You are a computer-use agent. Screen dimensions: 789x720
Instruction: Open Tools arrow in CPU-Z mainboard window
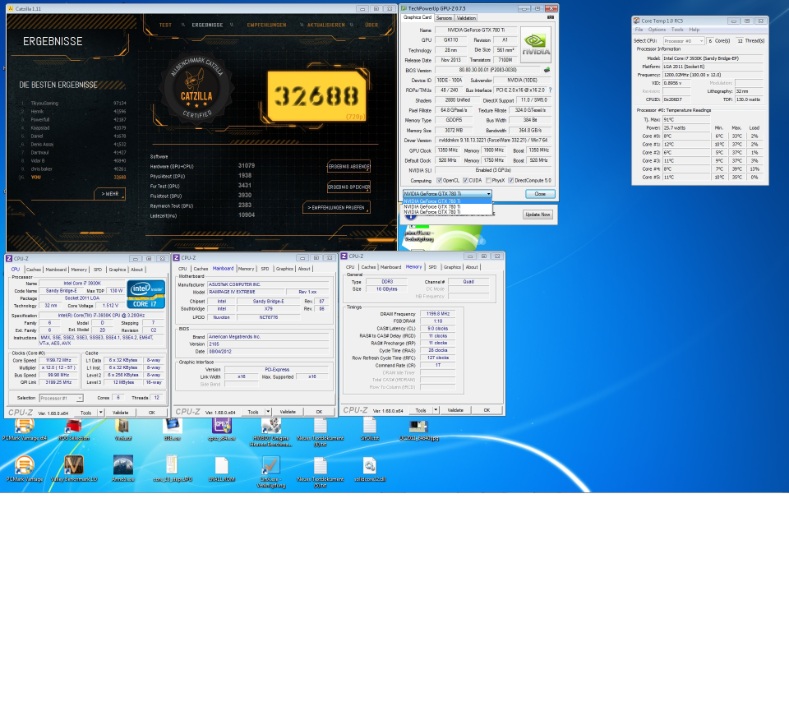coord(268,412)
